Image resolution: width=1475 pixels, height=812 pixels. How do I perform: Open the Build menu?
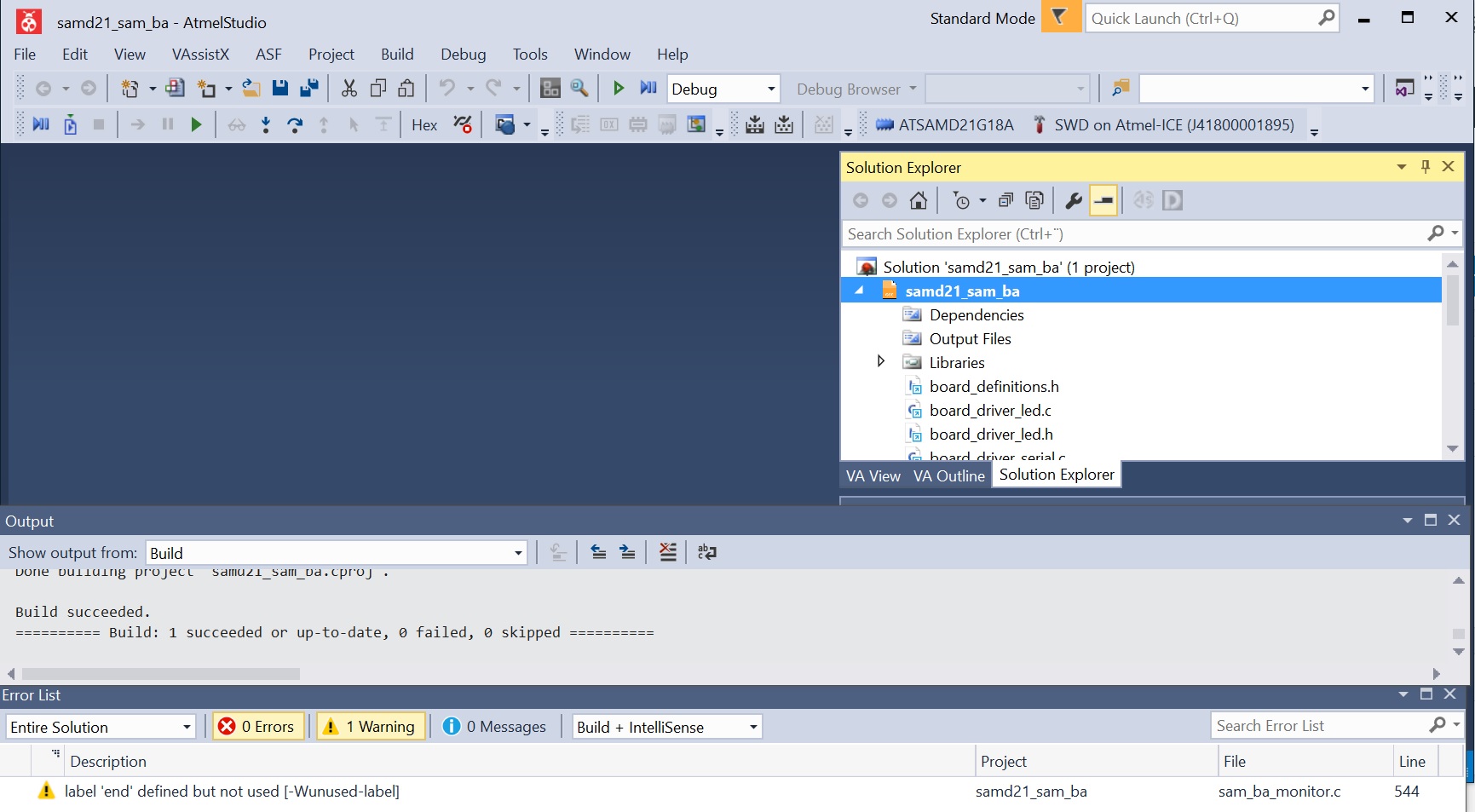point(397,54)
